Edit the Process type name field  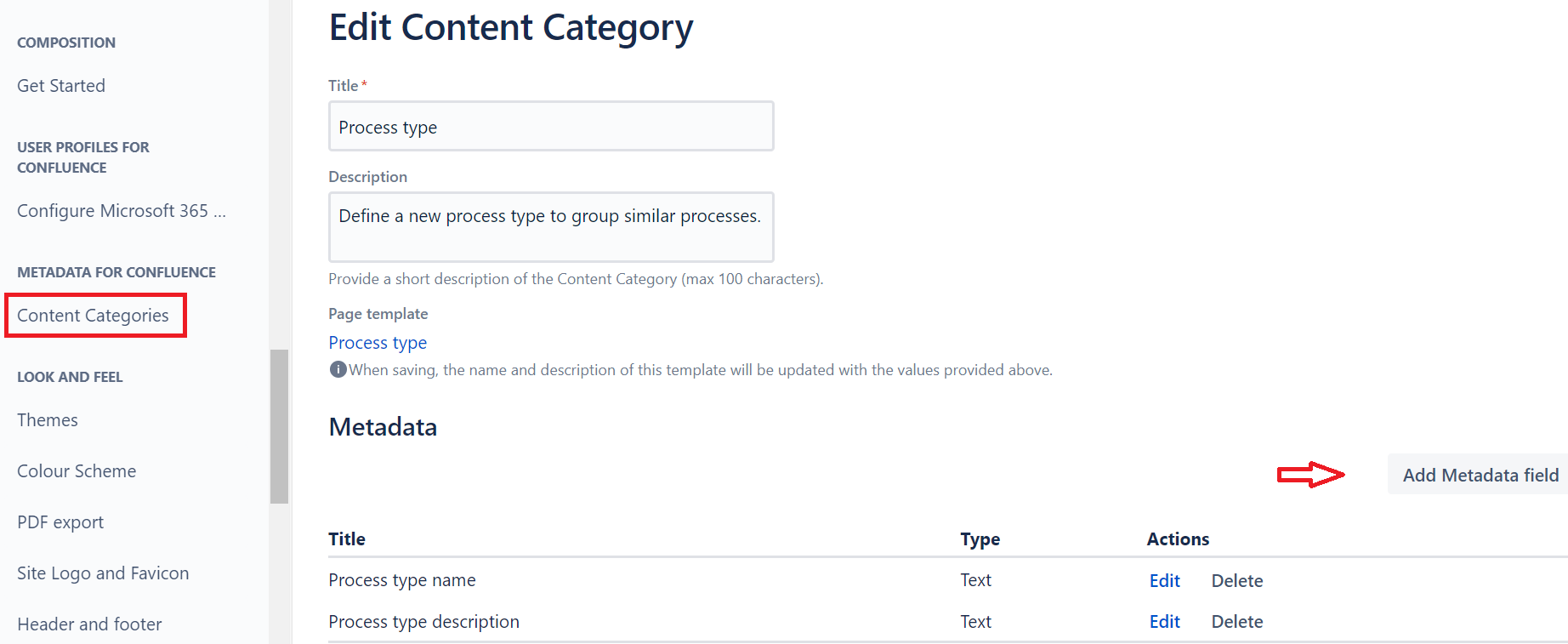coord(1164,581)
